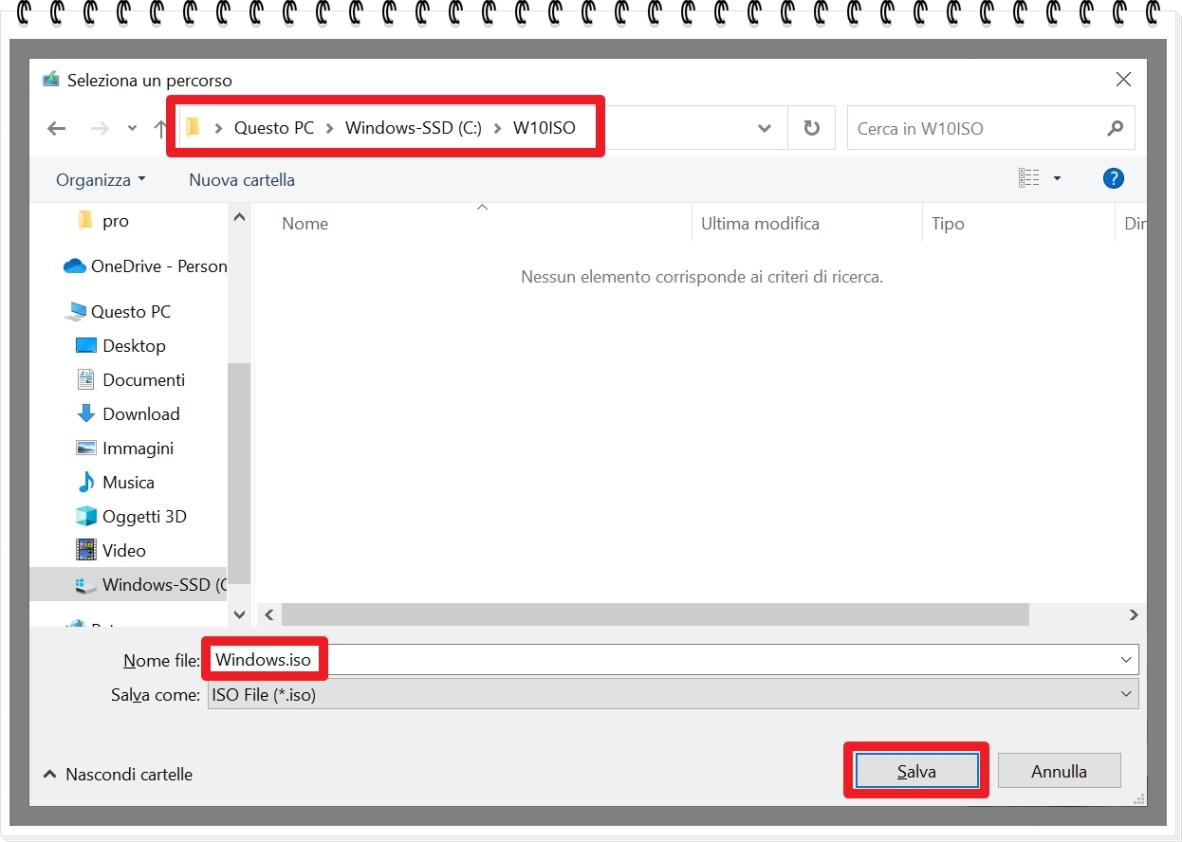Image resolution: width=1182 pixels, height=842 pixels.
Task: Click the Annulla button
Action: (1059, 771)
